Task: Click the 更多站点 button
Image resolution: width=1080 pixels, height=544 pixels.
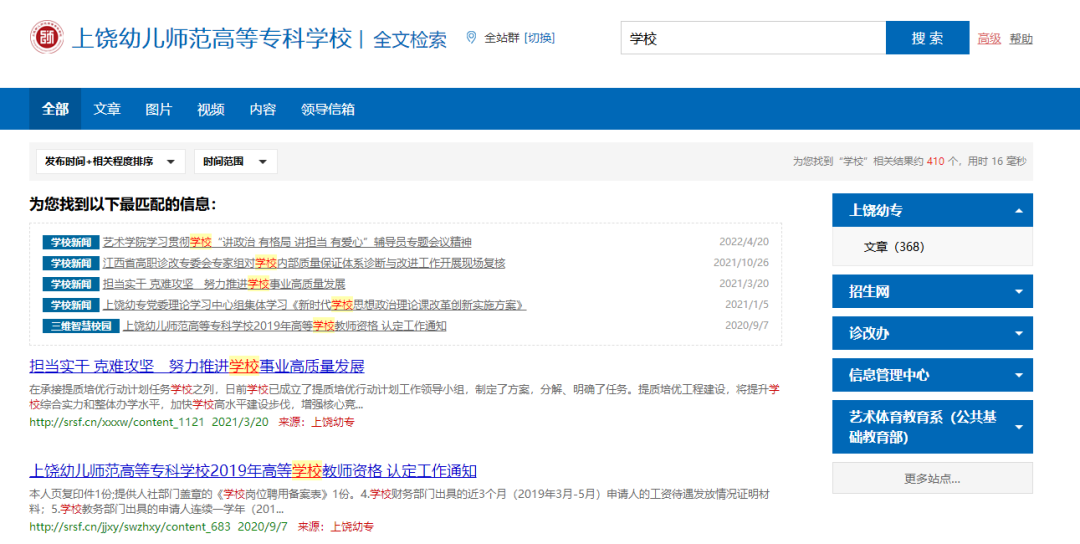Action: [931, 478]
